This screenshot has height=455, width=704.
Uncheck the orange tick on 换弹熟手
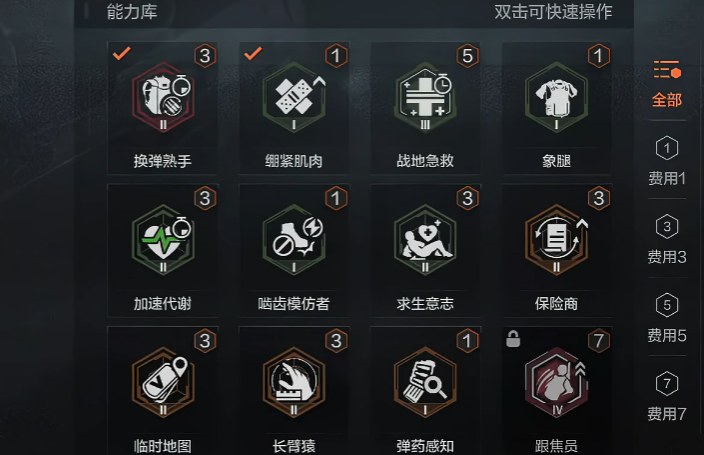pyautogui.click(x=122, y=53)
